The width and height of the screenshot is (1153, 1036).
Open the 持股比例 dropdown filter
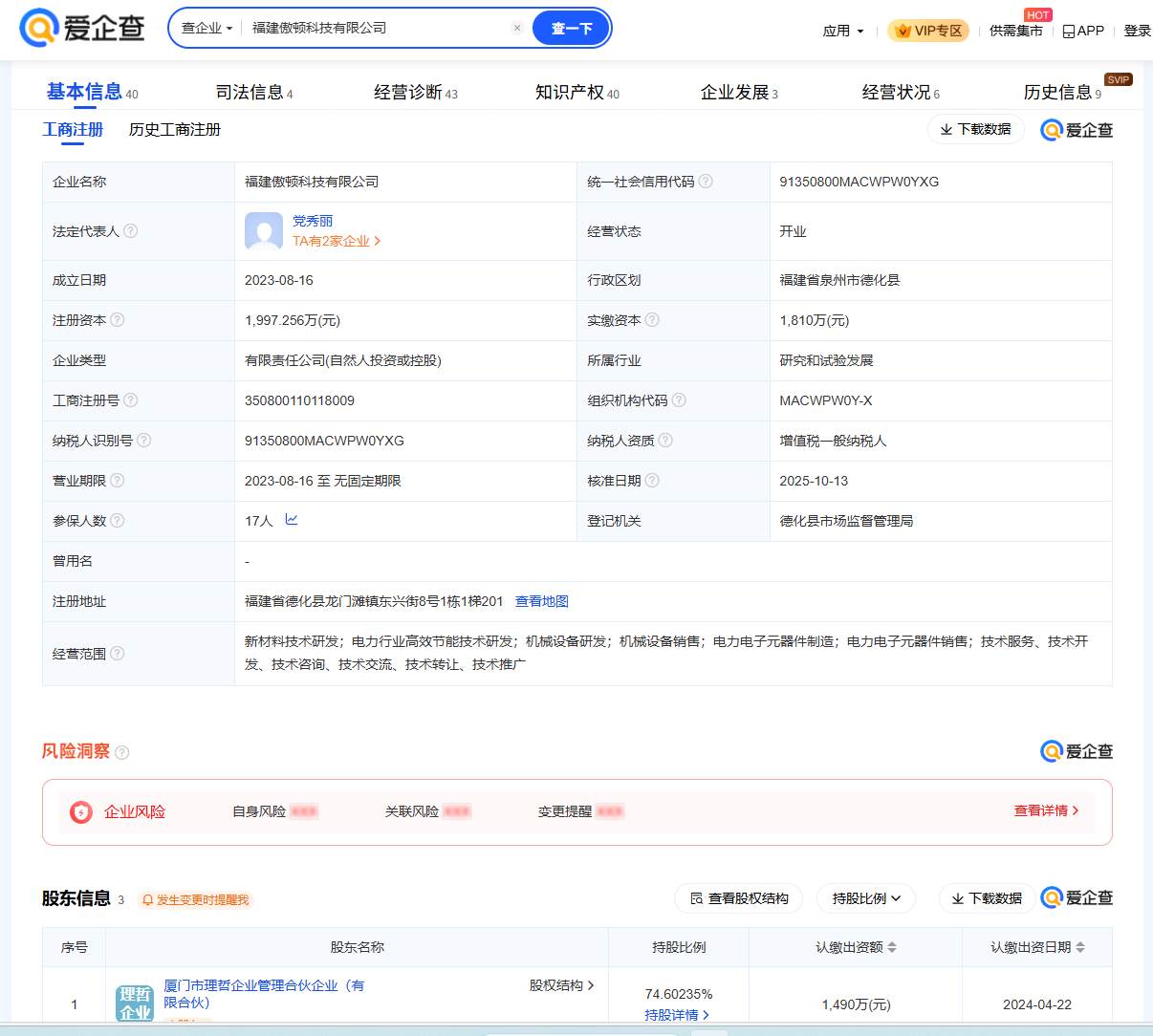866,898
